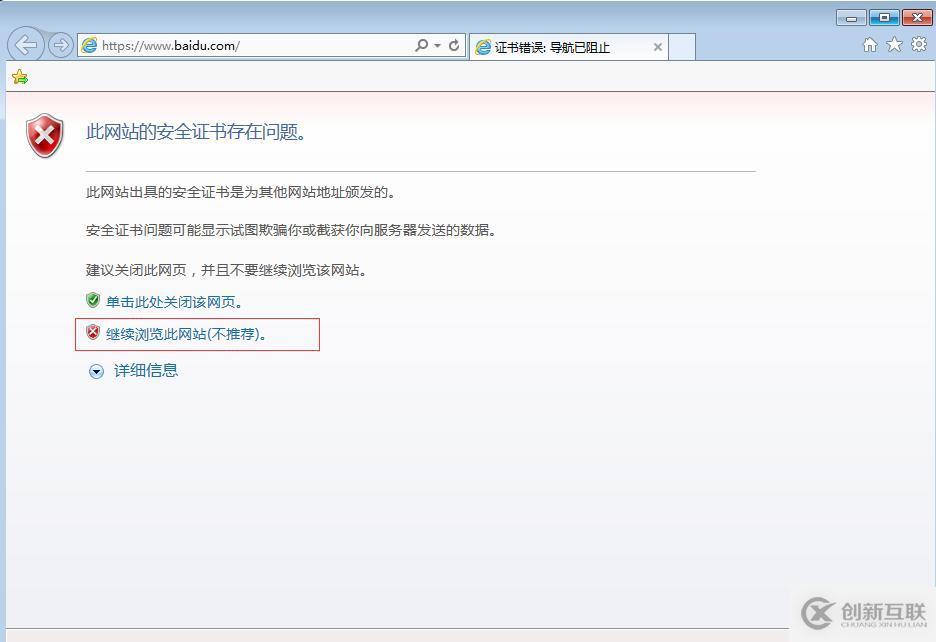Click the 单击此处关闭该网页 link
Image resolution: width=936 pixels, height=642 pixels.
pyautogui.click(x=173, y=302)
